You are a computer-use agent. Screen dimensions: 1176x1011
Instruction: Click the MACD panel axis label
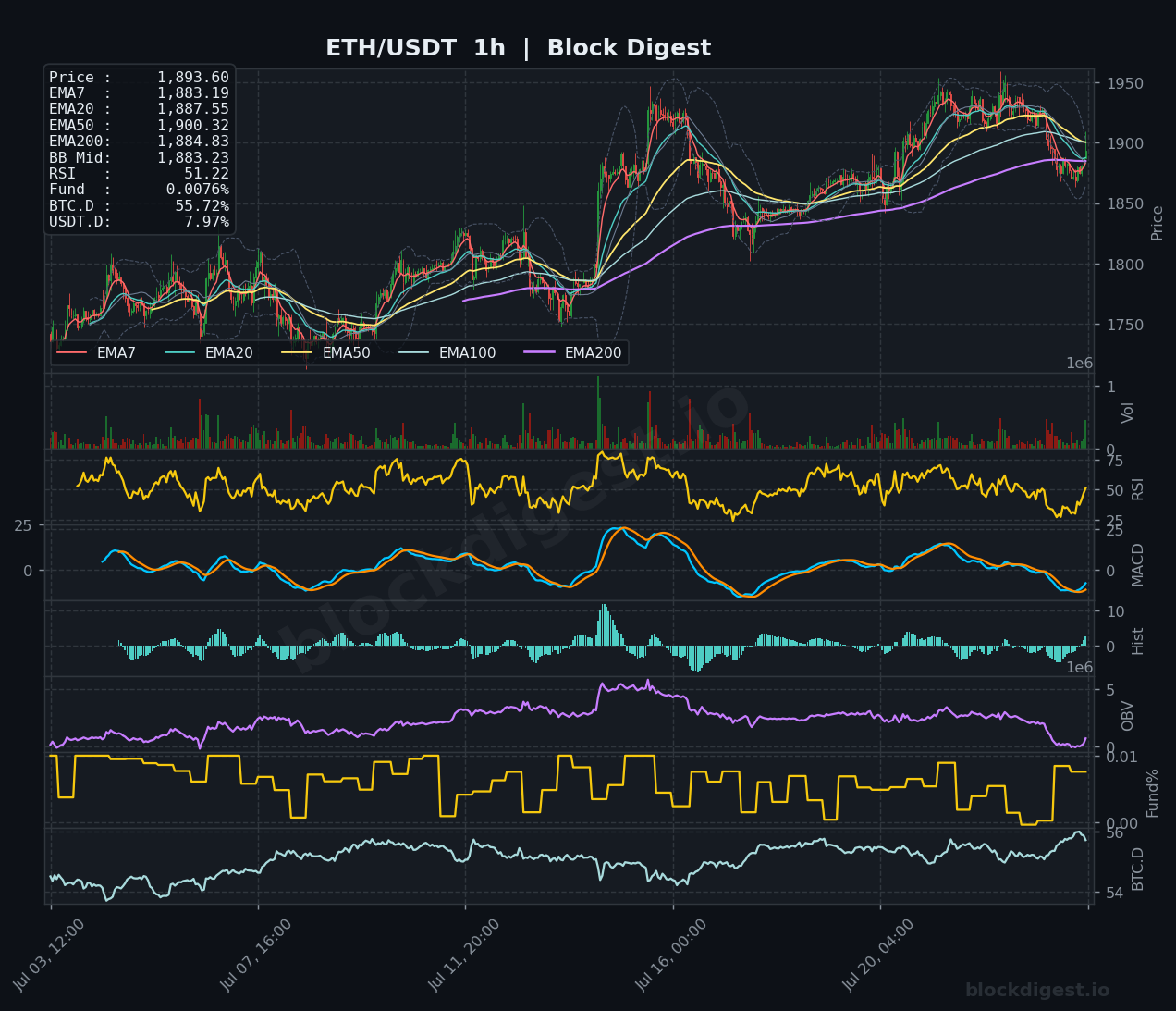coord(1137,564)
